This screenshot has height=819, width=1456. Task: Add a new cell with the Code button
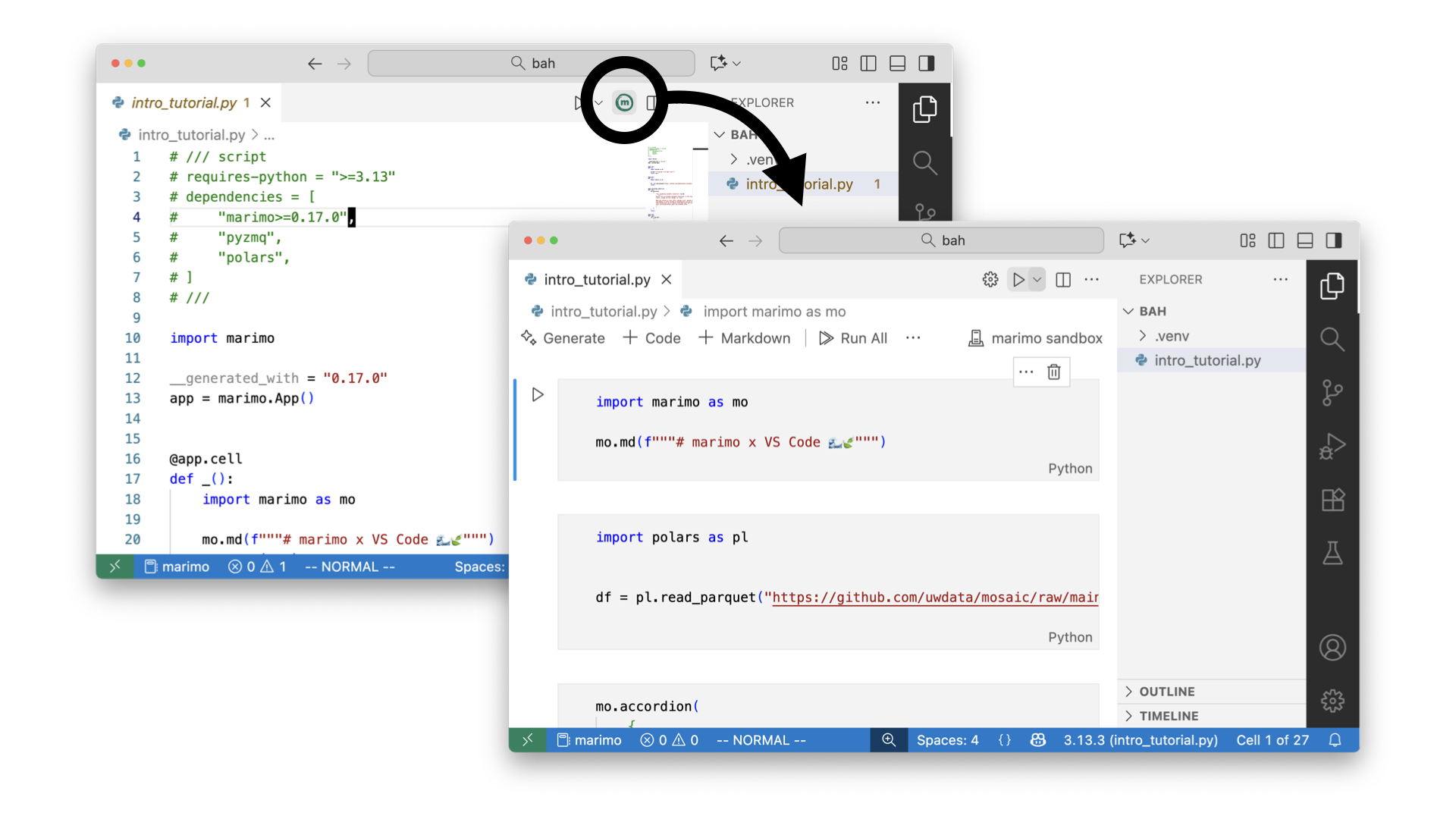coord(651,338)
